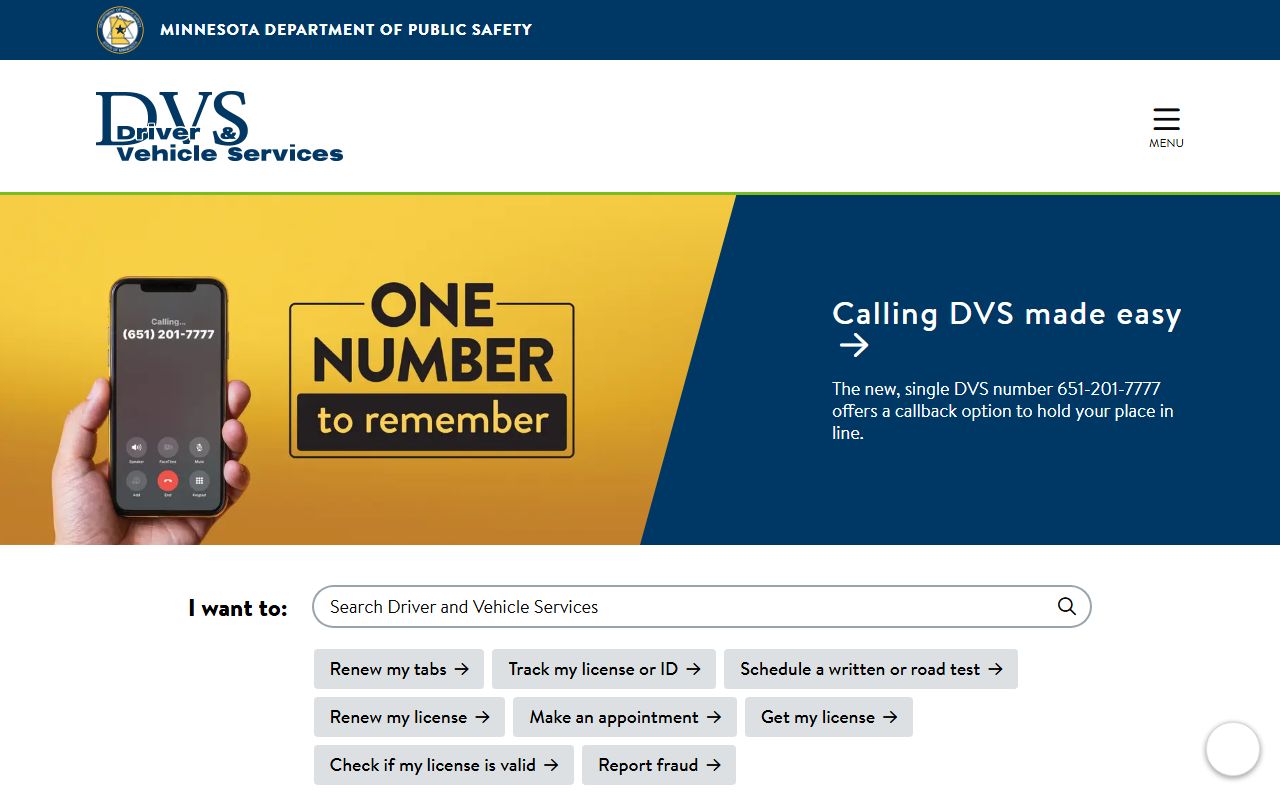Click the arrow under Calling DVS made easy
This screenshot has height=800, width=1280.
(x=854, y=346)
